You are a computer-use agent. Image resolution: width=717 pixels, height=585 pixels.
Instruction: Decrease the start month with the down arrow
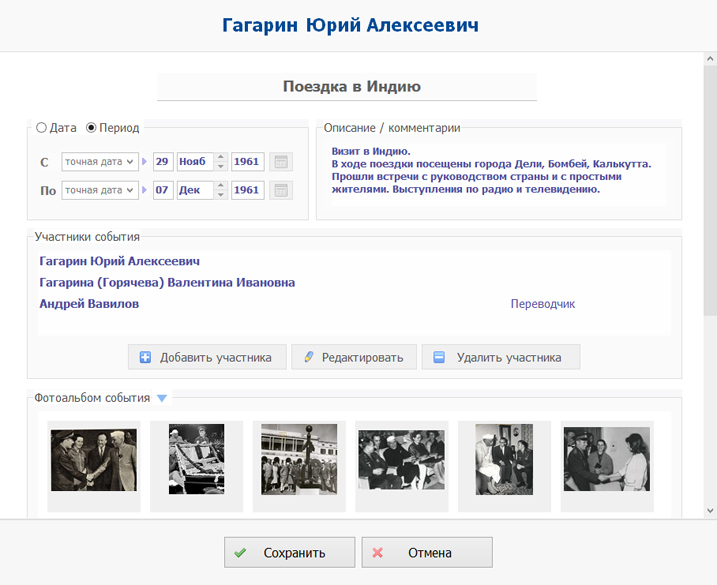pyautogui.click(x=221, y=166)
